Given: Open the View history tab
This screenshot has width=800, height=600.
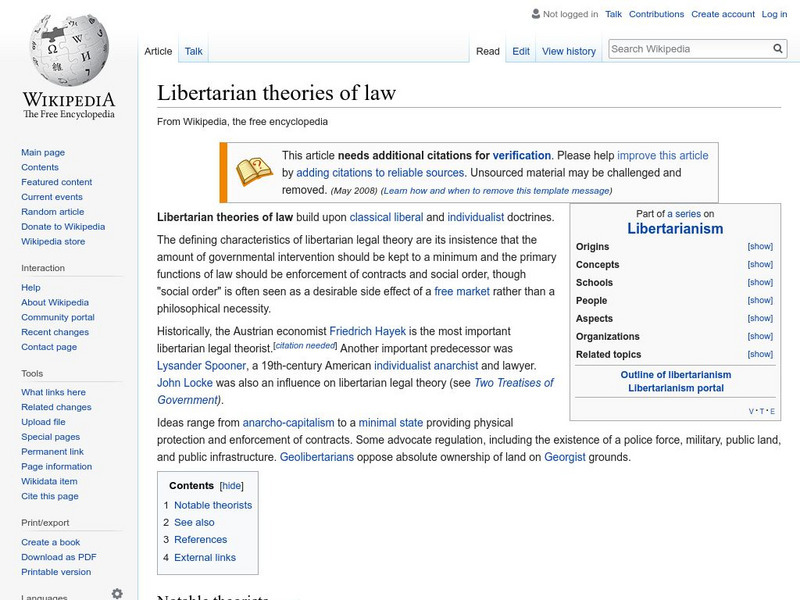Looking at the screenshot, I should click(569, 52).
